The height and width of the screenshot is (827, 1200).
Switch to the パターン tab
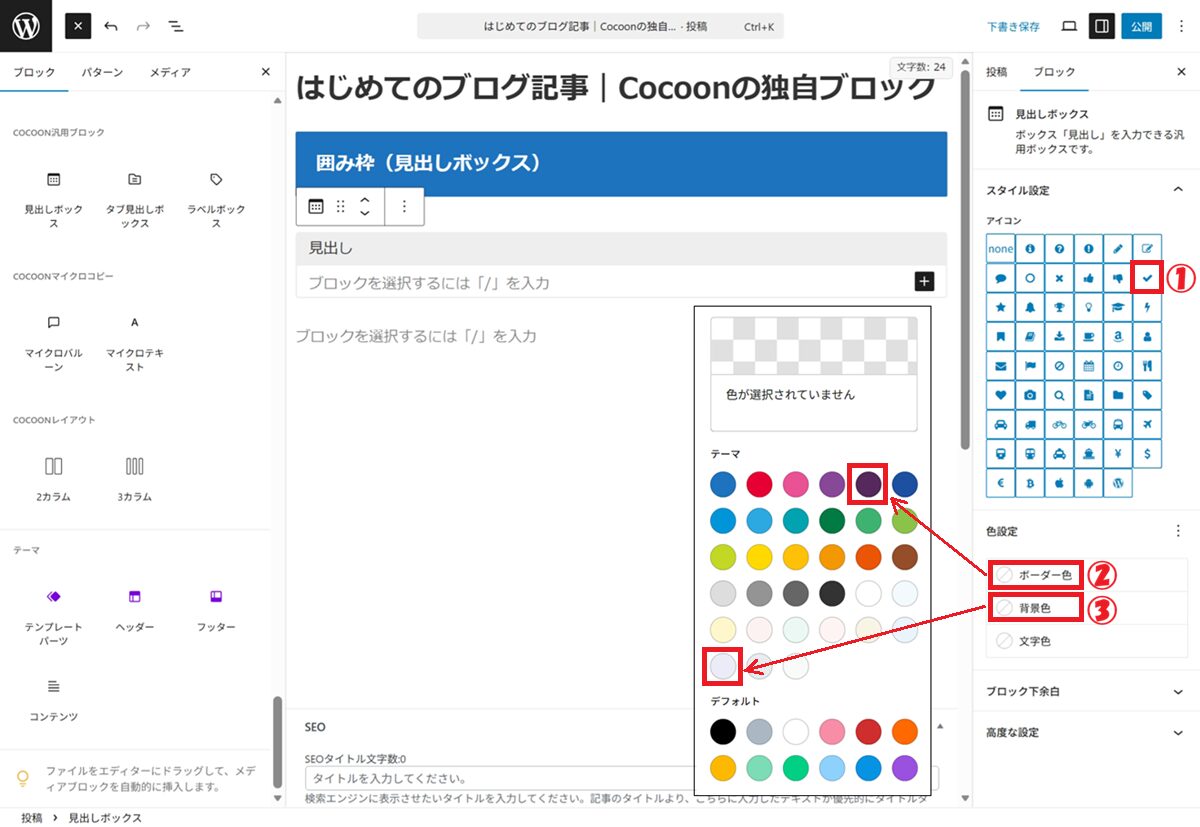point(102,72)
